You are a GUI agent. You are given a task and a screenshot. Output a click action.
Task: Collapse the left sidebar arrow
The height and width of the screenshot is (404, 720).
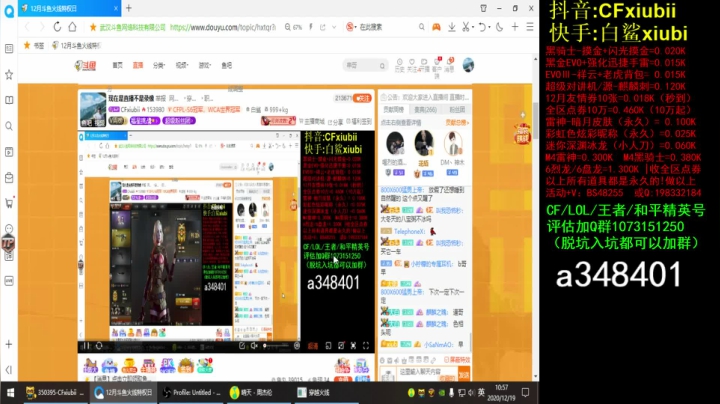(9, 370)
